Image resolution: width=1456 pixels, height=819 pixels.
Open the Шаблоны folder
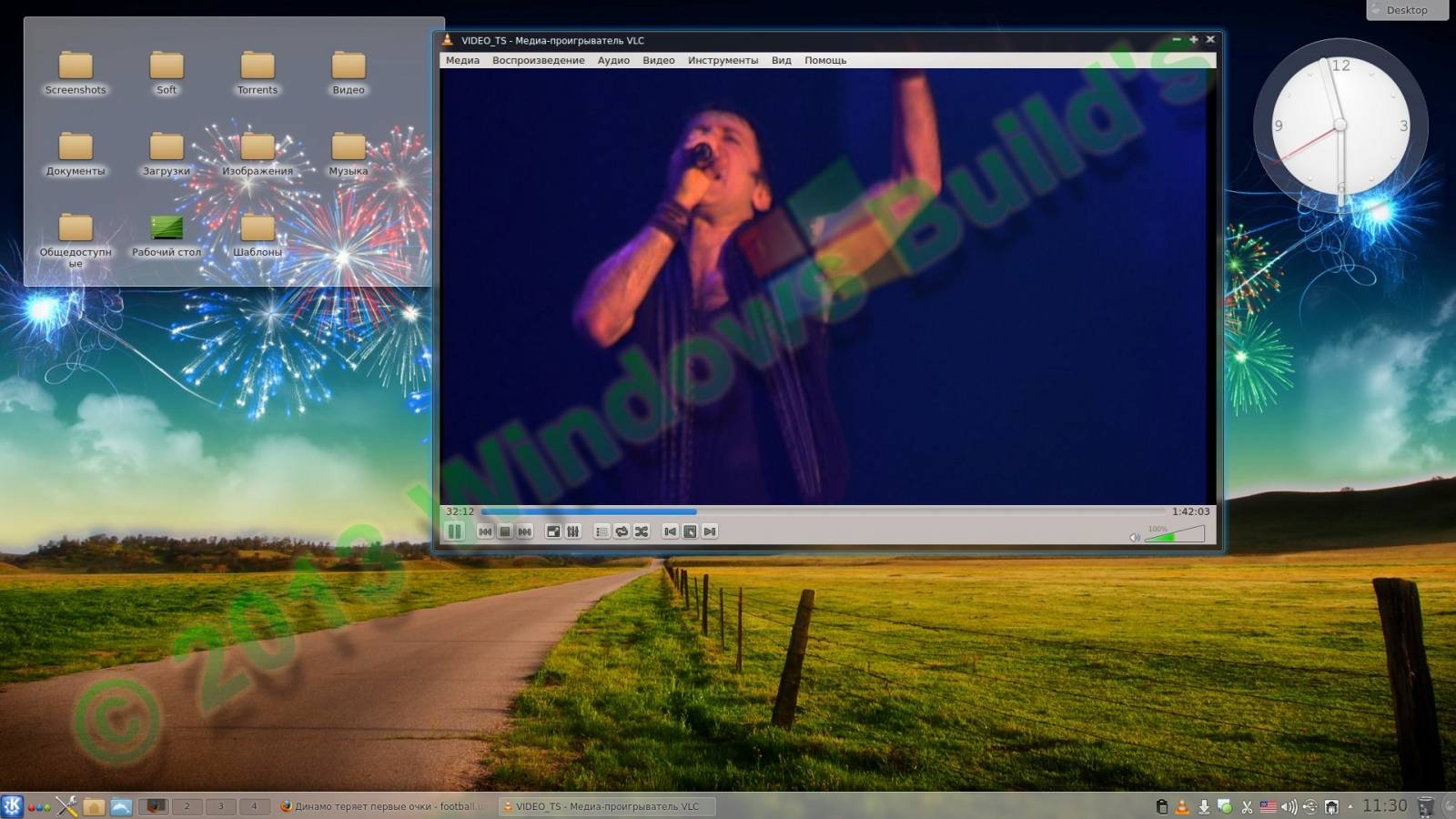tap(258, 236)
